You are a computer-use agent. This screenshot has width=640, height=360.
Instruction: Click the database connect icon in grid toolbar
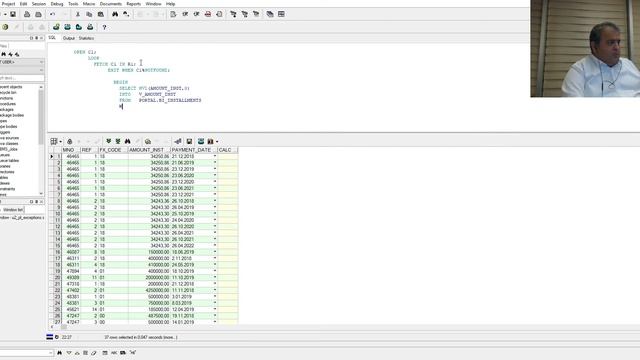[x=201, y=141]
